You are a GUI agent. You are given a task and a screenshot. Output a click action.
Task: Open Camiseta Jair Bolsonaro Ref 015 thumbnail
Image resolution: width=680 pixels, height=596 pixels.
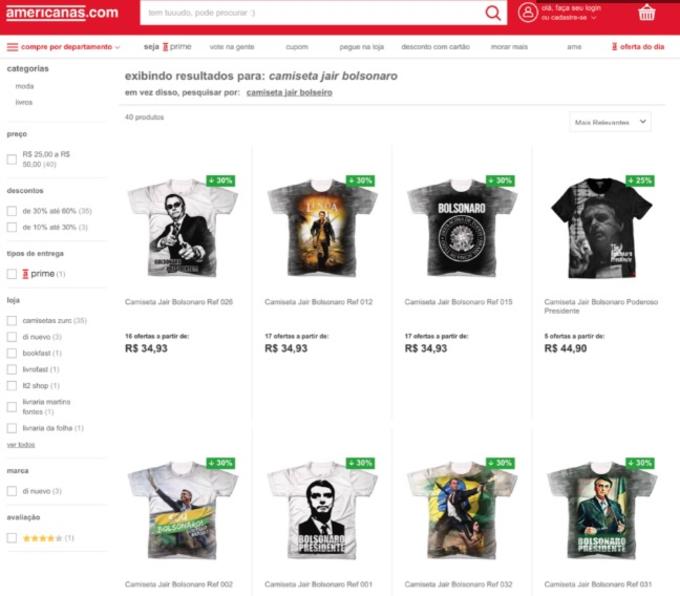pyautogui.click(x=461, y=228)
